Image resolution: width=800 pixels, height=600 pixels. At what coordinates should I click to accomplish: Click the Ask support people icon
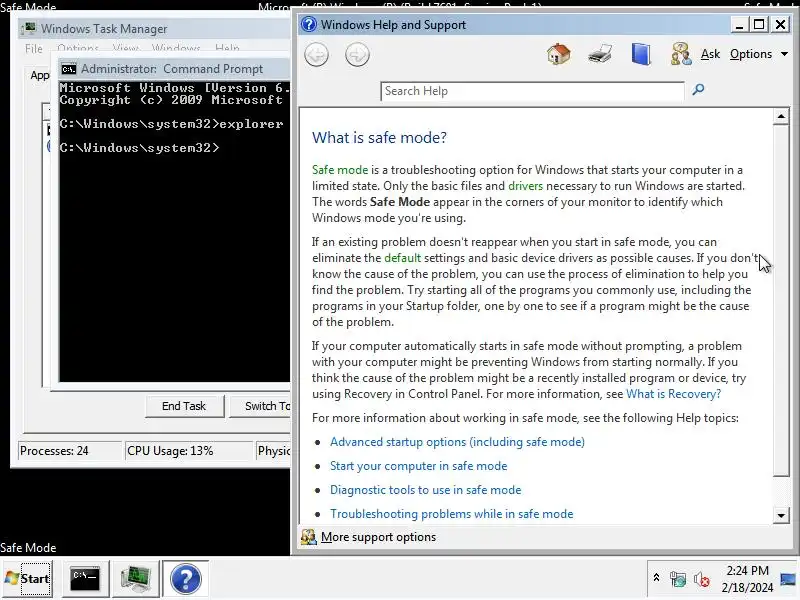click(x=681, y=54)
